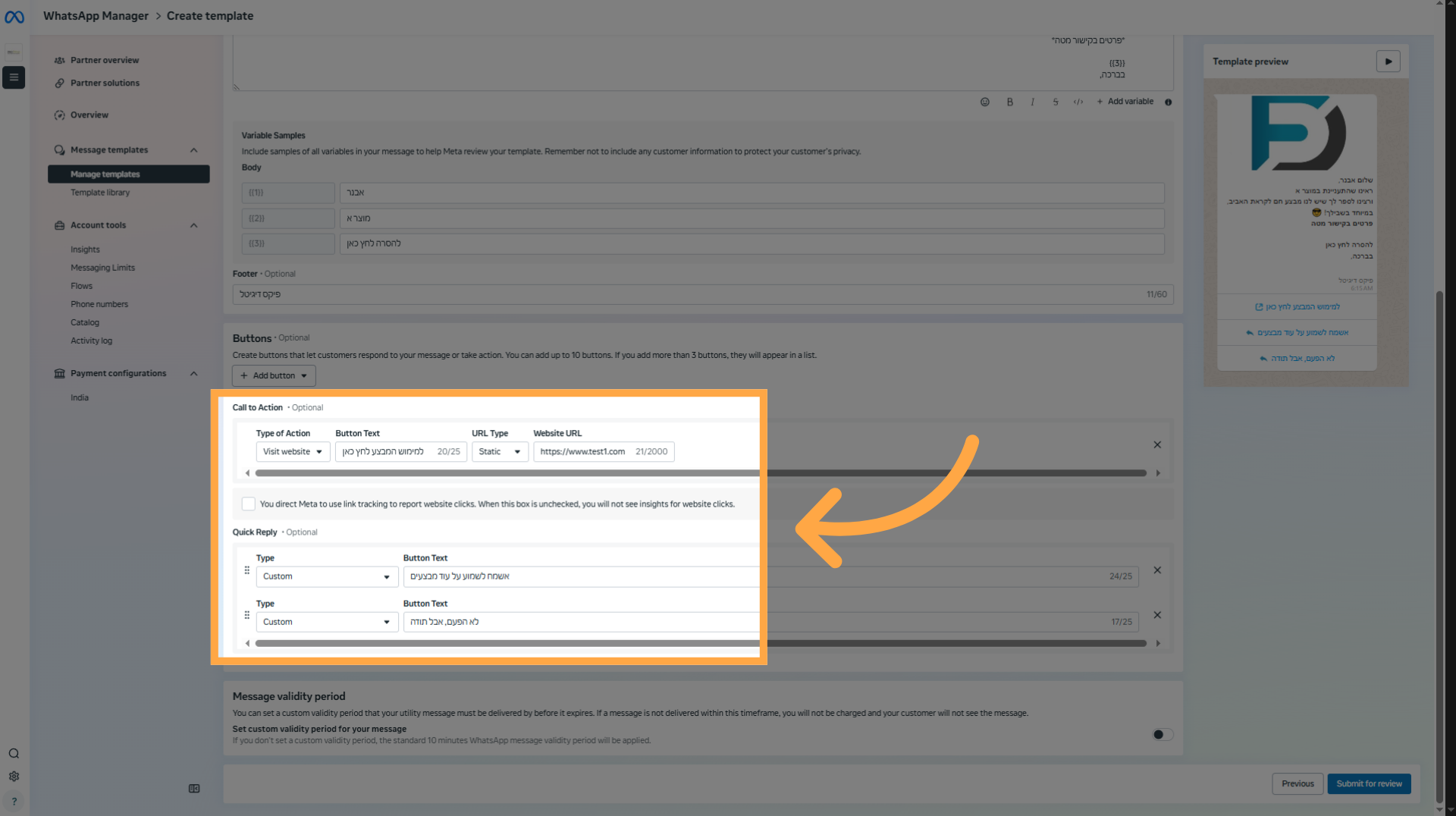Open settings gear in left rail
Viewport: 1456px width, 816px height.
tap(14, 777)
